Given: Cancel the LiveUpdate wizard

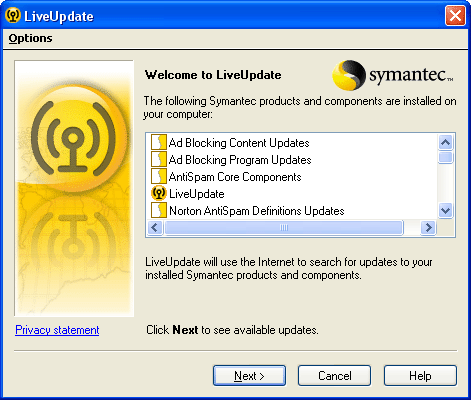Looking at the screenshot, I should pos(334,376).
